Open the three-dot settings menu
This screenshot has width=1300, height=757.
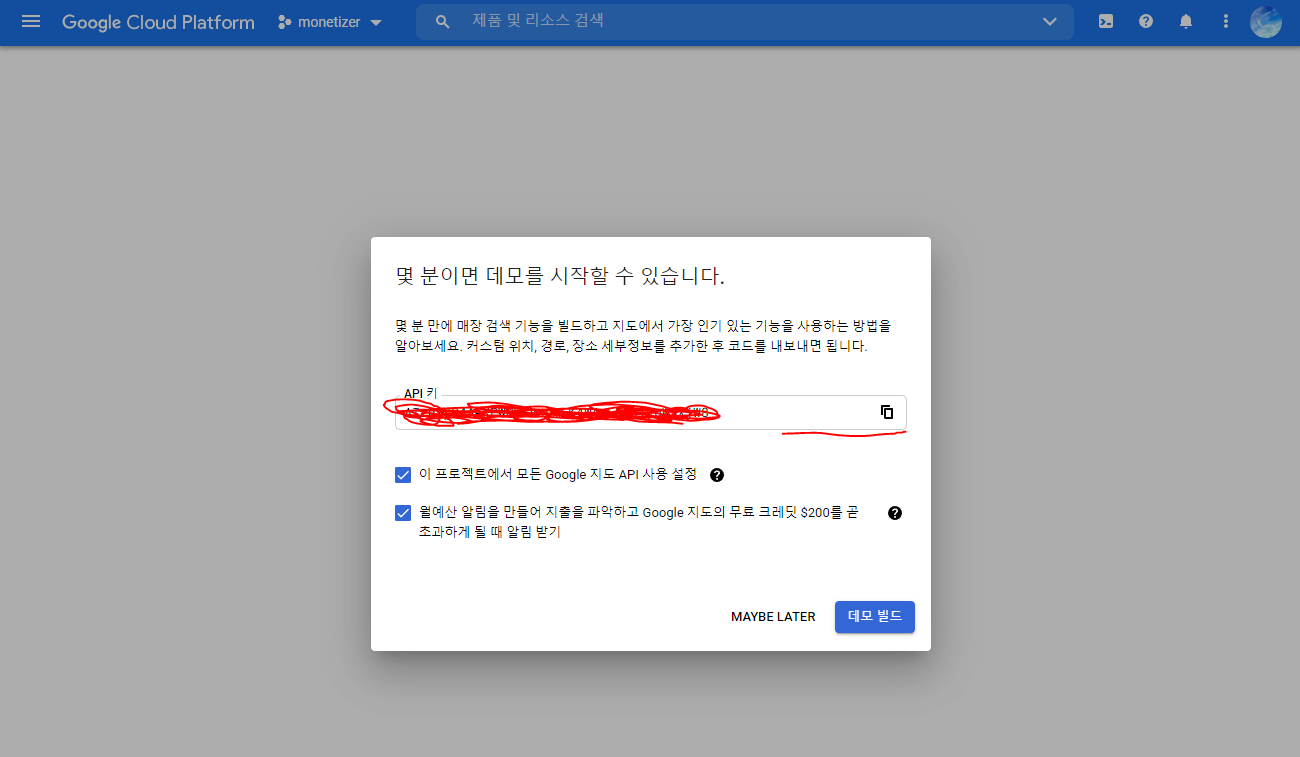[1226, 21]
